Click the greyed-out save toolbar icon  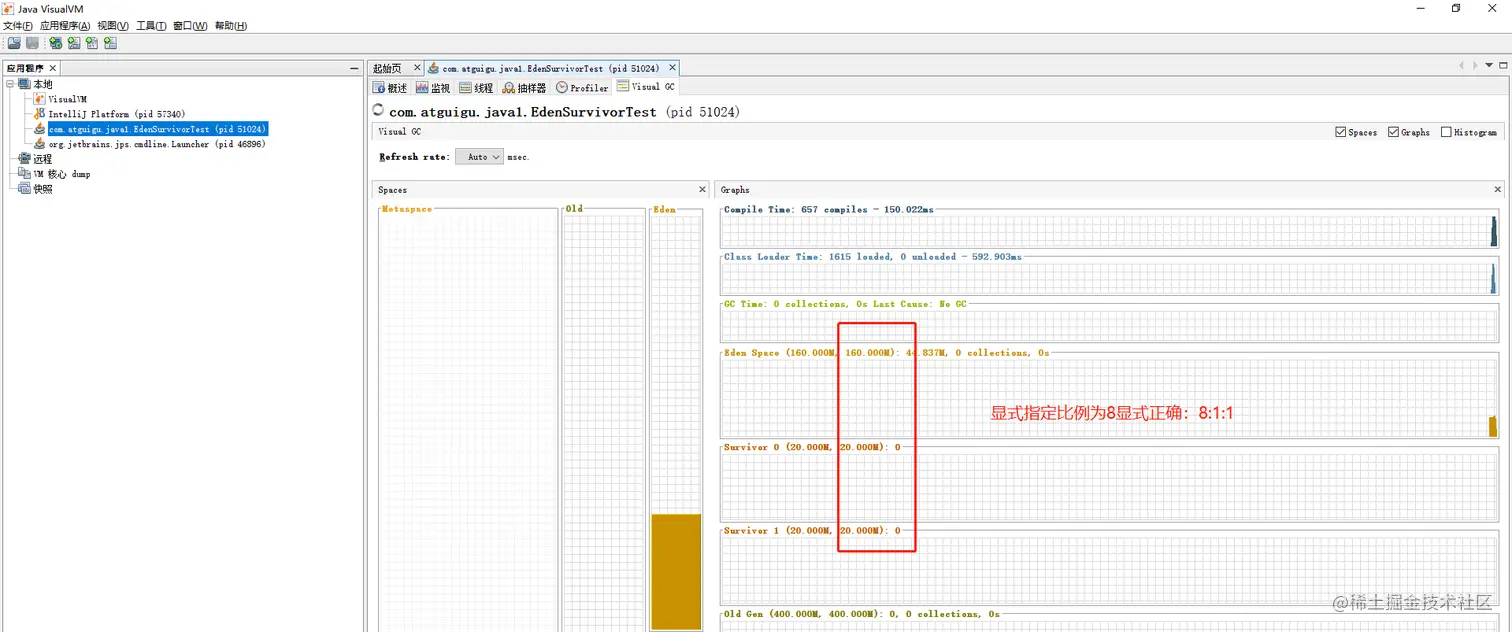pos(32,43)
